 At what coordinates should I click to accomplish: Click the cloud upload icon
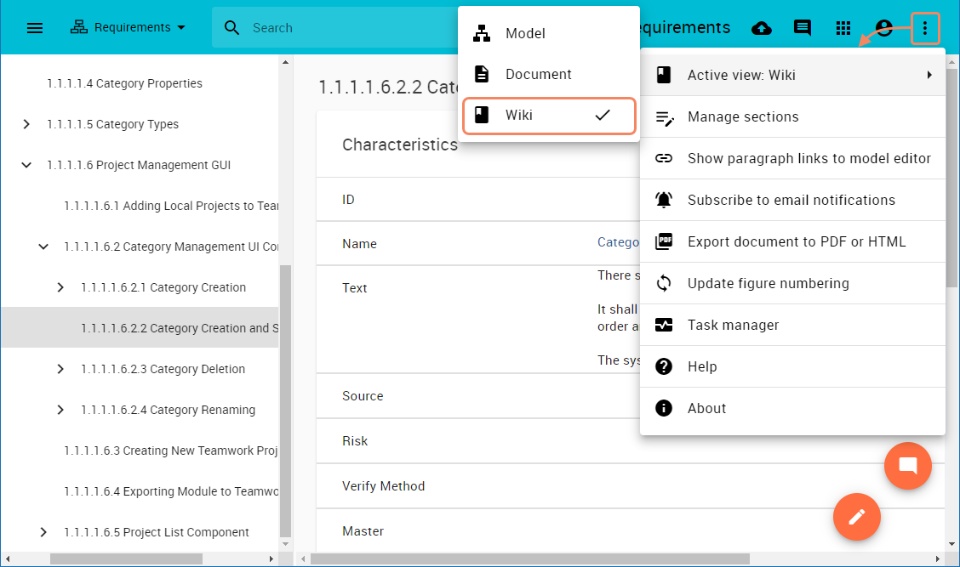click(761, 28)
